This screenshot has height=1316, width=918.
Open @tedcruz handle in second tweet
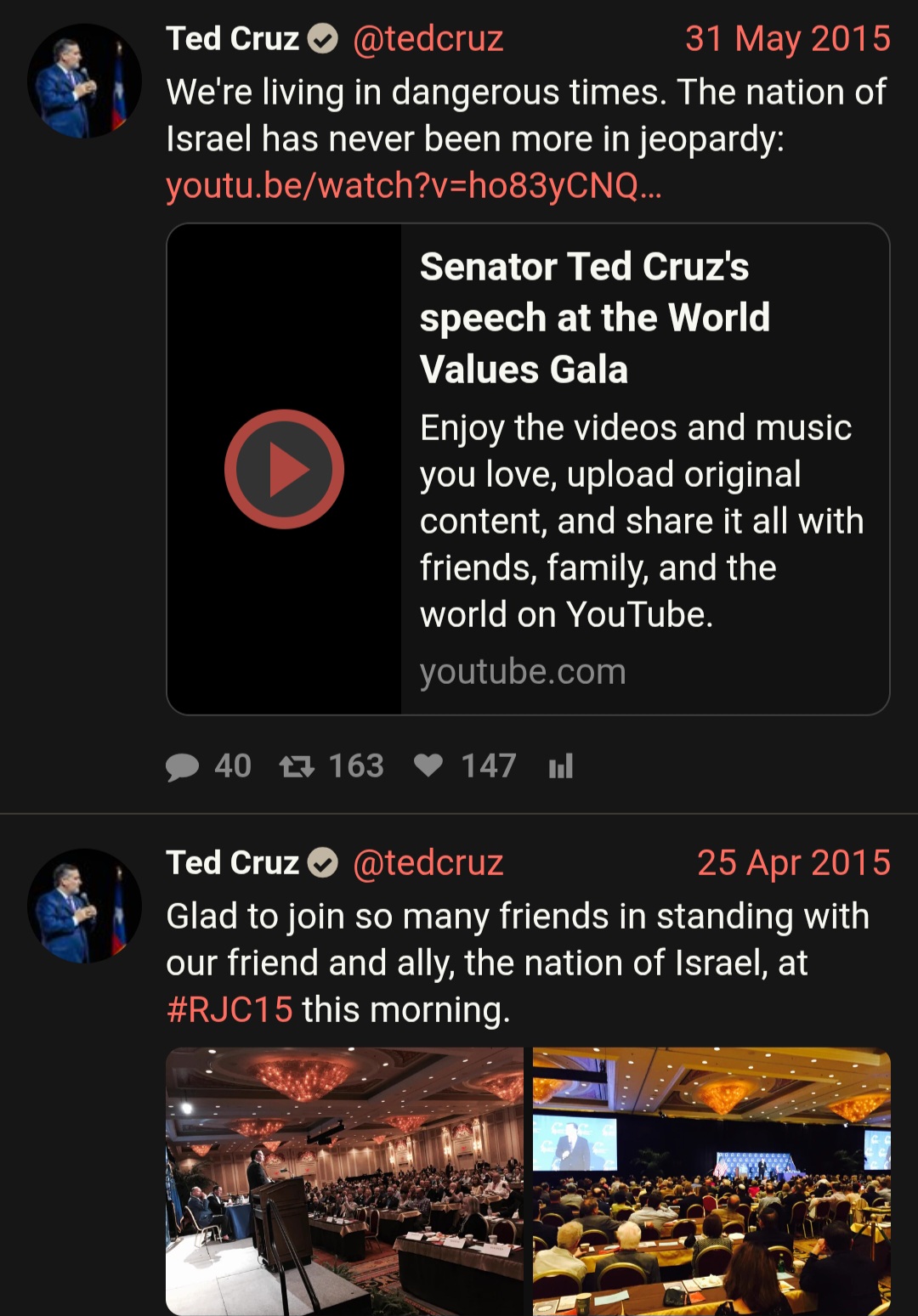[x=428, y=863]
